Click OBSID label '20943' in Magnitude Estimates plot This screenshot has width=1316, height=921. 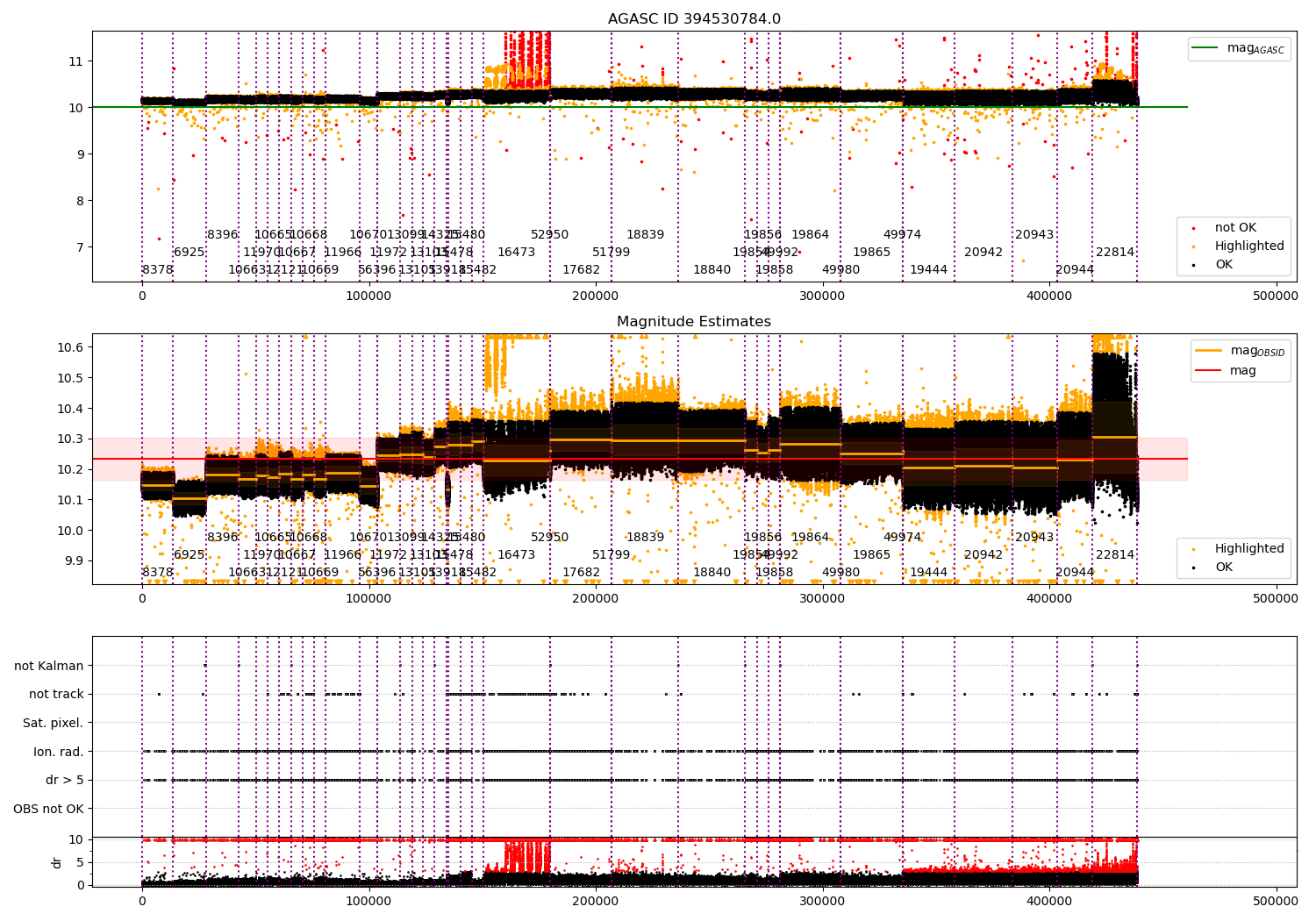point(1035,538)
